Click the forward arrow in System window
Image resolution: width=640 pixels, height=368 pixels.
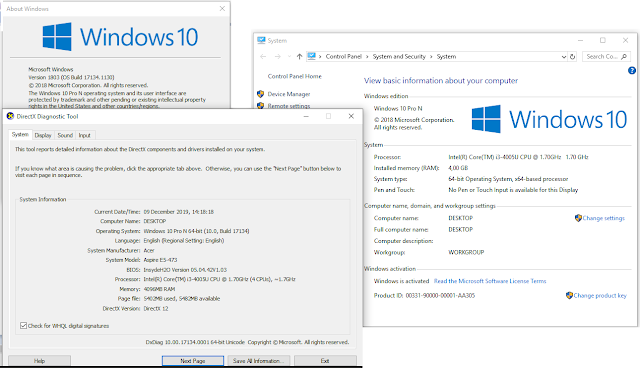point(278,57)
